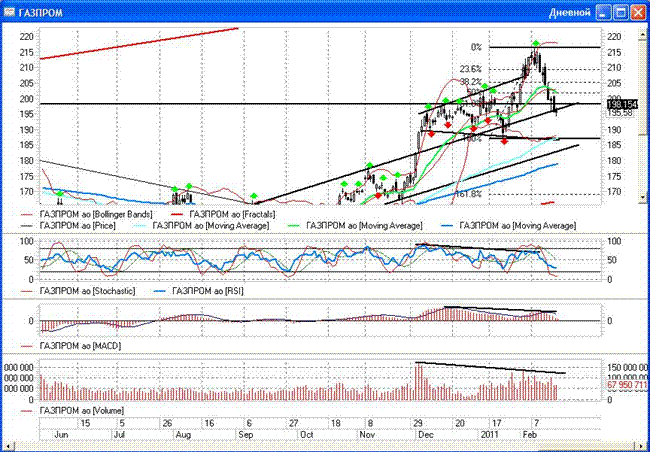Click the 38.2% Fibonacci level label
This screenshot has width=650, height=452.
(x=472, y=81)
